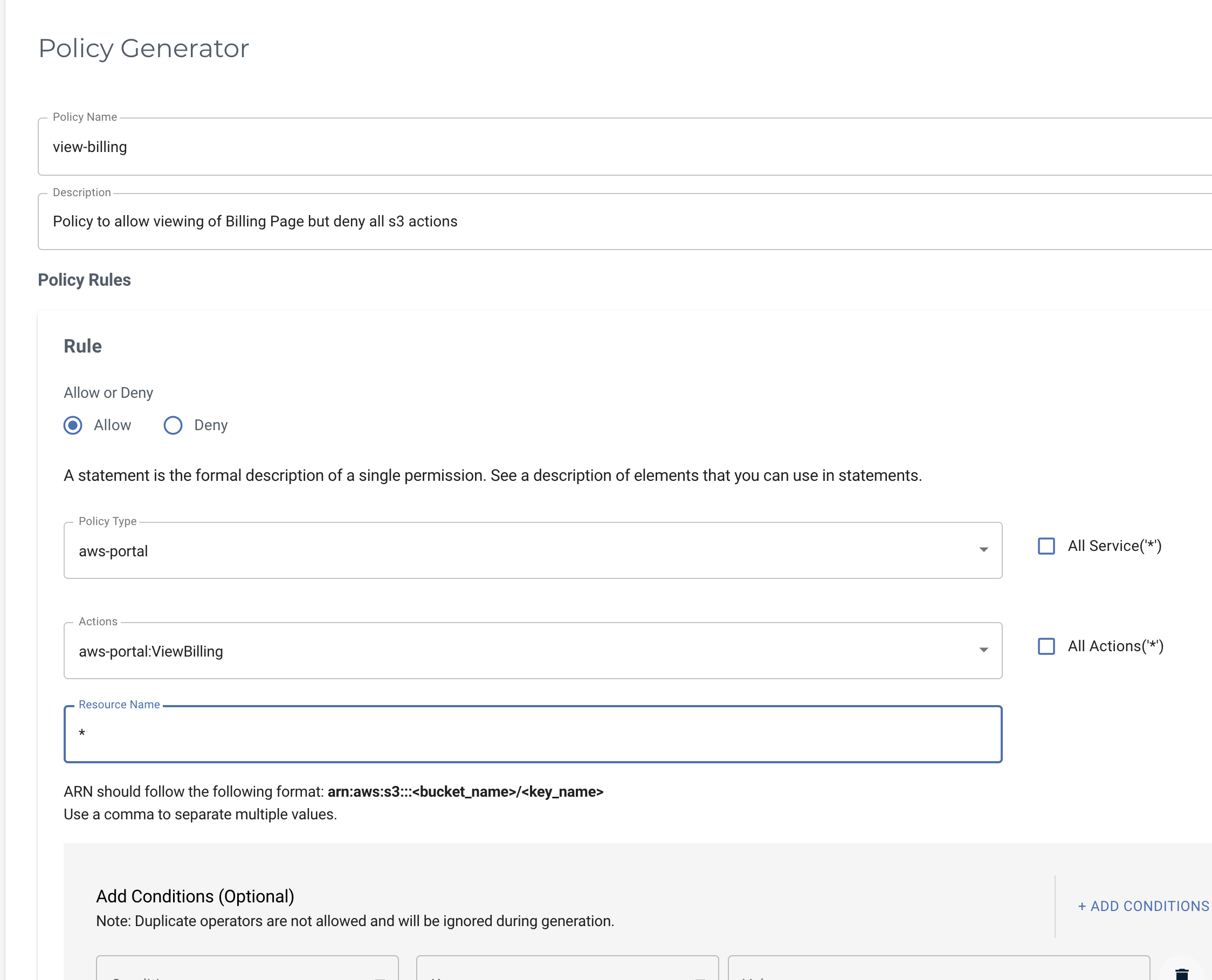
Task: Click the Policy Rules heading
Action: (x=84, y=280)
